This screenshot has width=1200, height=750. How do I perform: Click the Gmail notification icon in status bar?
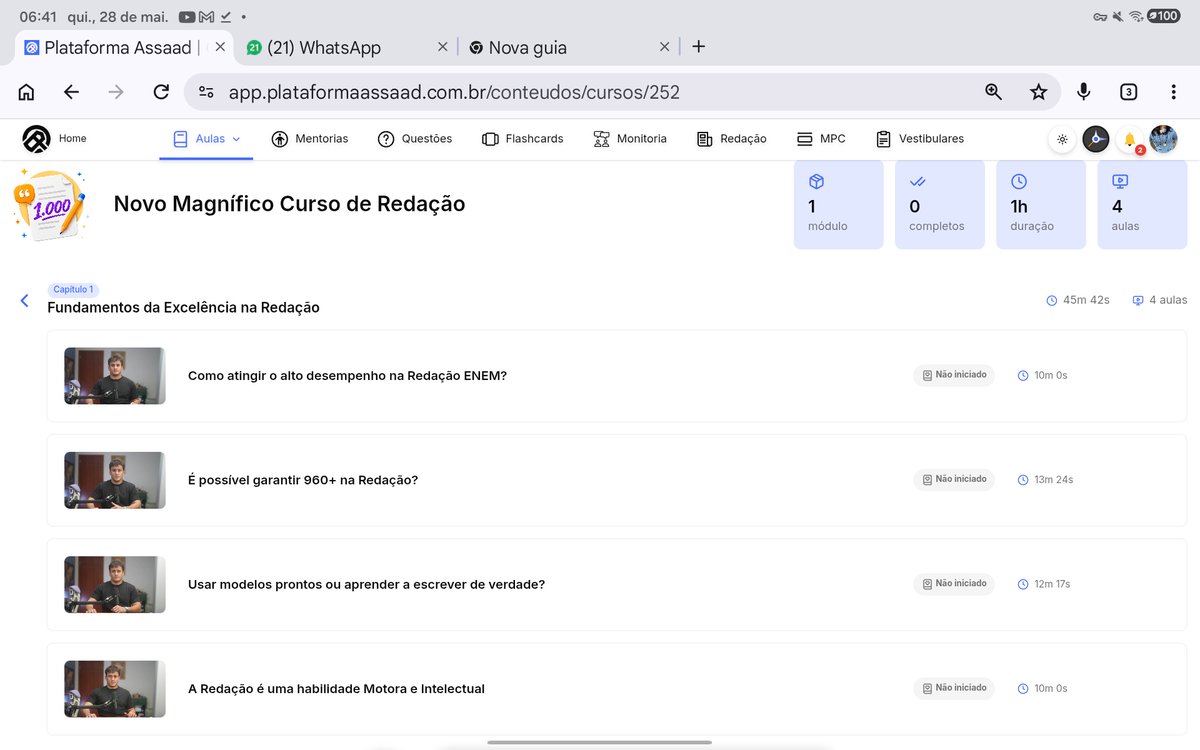click(207, 17)
